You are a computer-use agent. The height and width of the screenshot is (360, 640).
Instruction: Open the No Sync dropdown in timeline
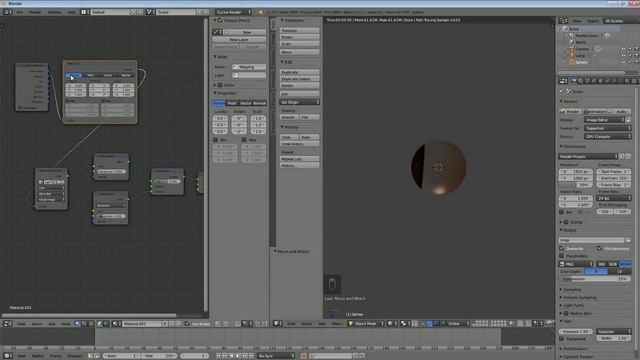276,356
